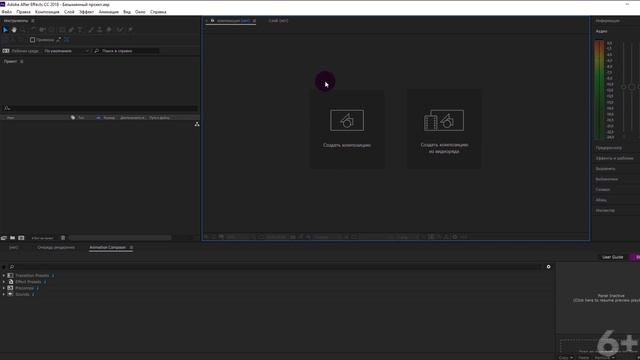Select the Pan Behind anchor tool

[52, 30]
